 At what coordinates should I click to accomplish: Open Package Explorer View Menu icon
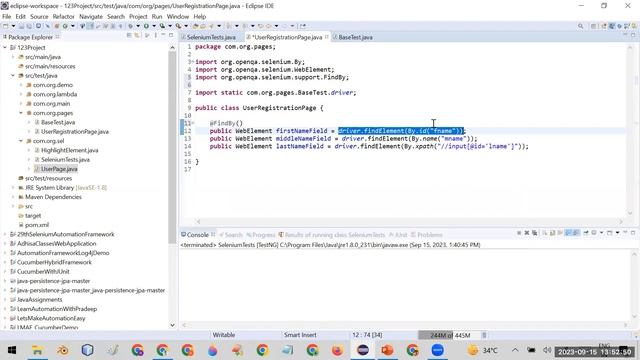click(x=156, y=36)
